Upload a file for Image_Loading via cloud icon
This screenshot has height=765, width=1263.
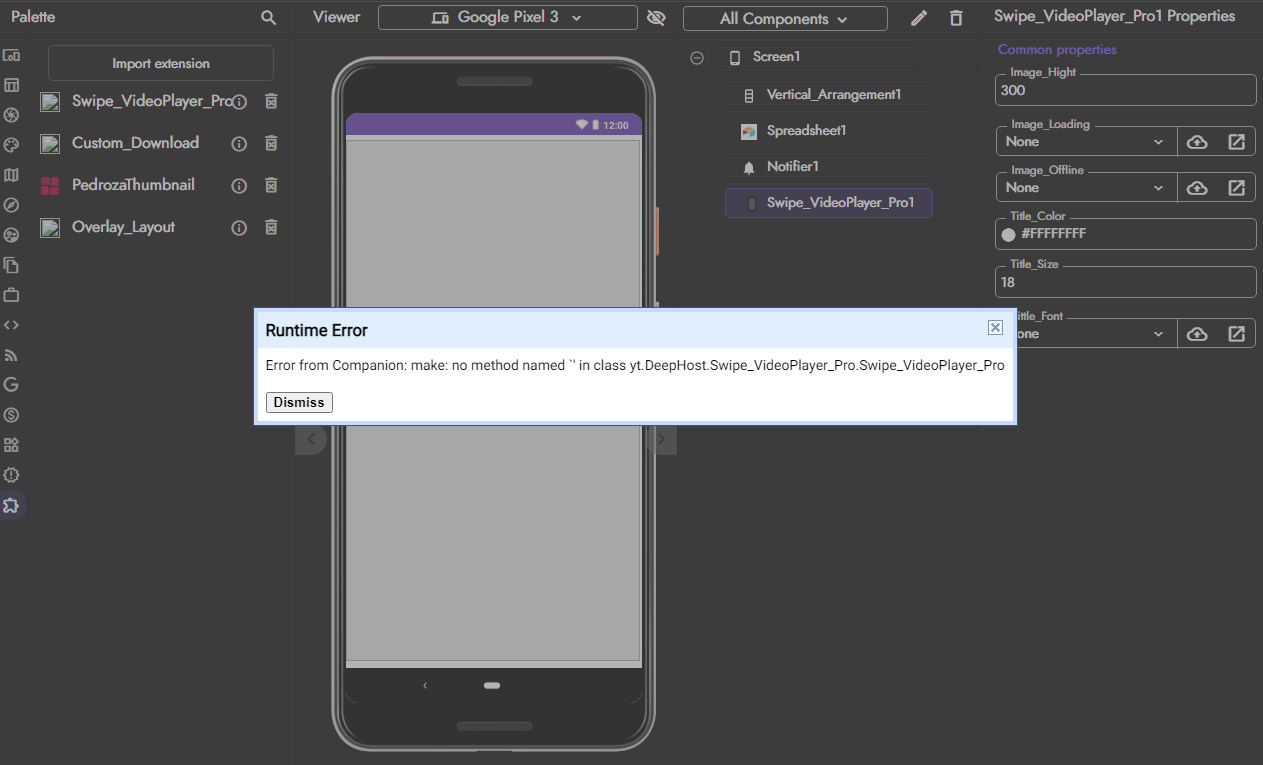click(1197, 141)
